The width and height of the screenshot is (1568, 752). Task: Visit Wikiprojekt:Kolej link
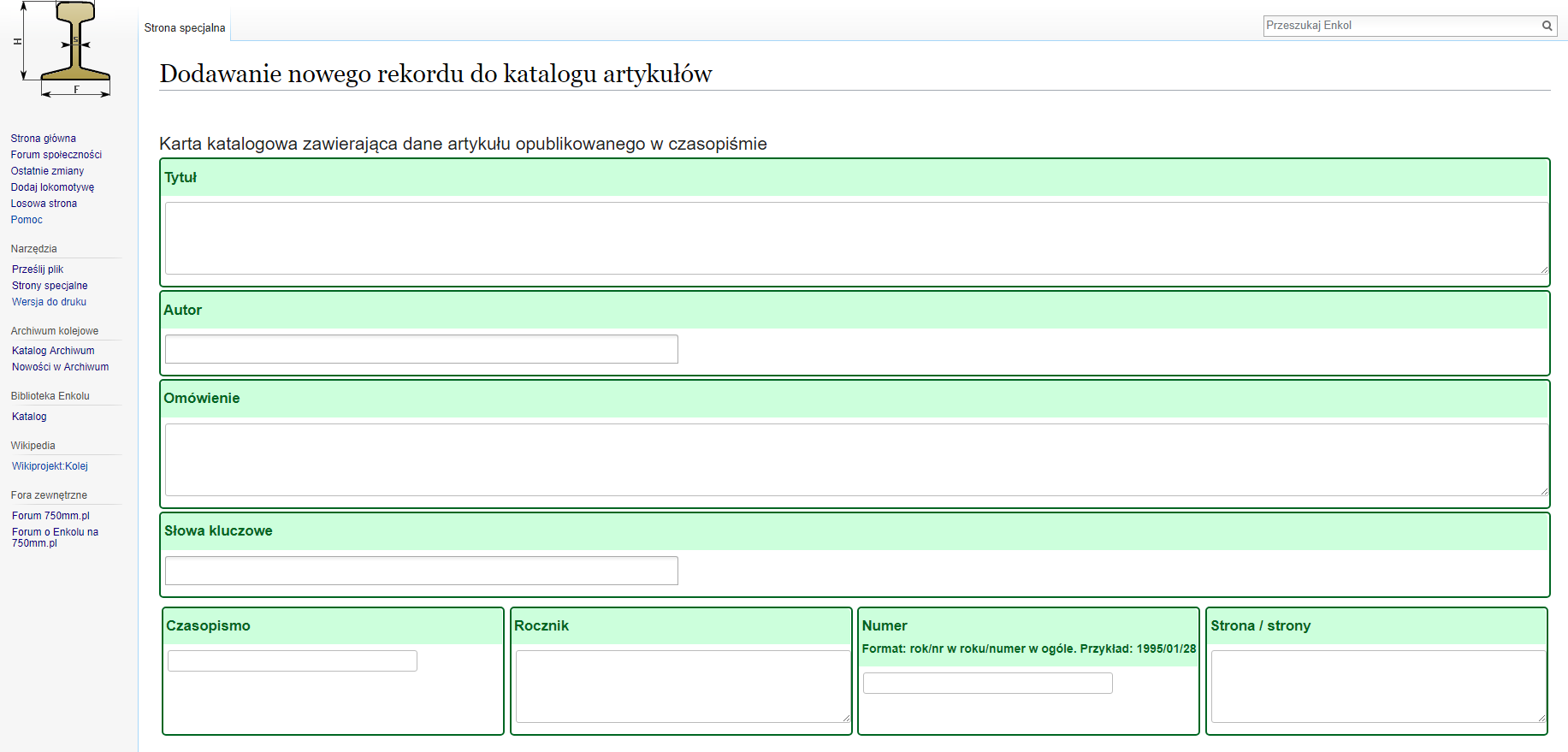[50, 466]
